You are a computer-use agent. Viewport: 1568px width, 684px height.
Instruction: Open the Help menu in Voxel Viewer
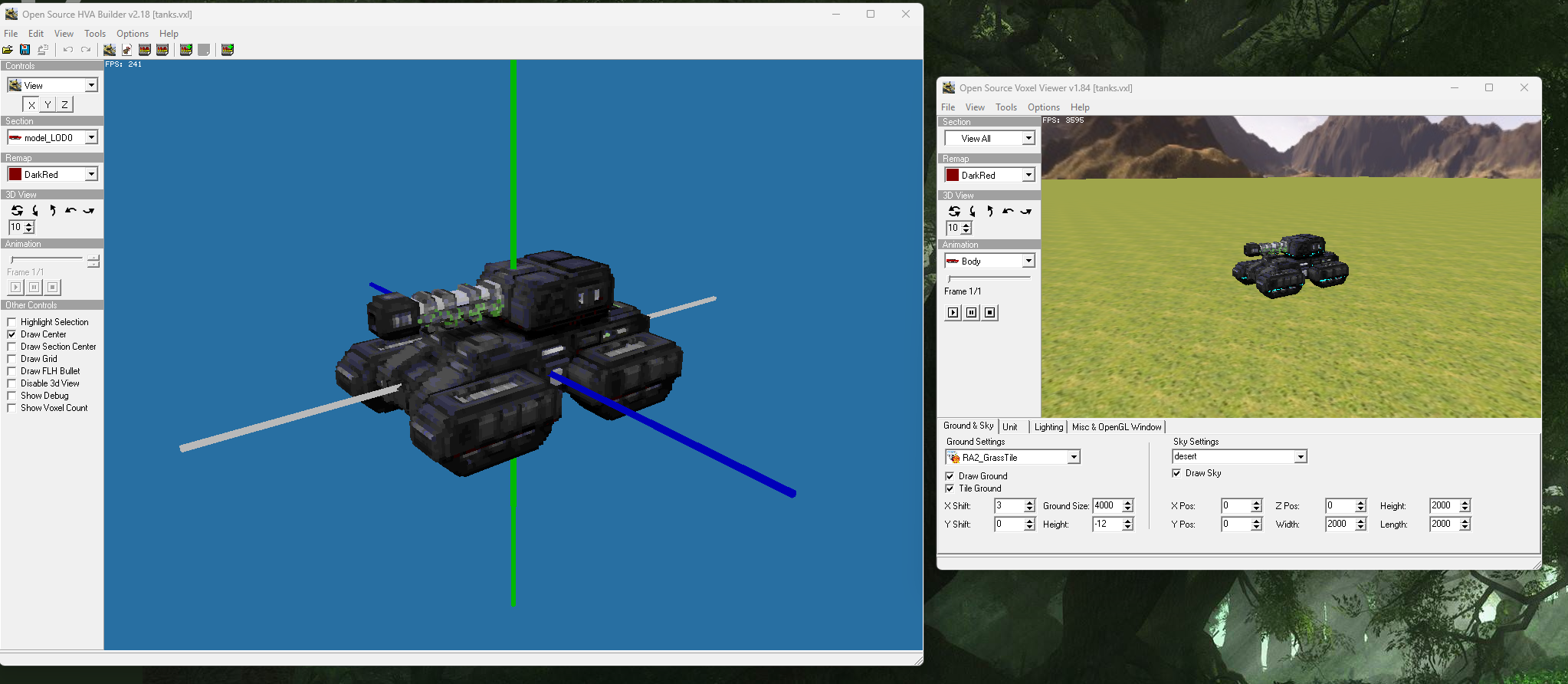(x=1080, y=107)
